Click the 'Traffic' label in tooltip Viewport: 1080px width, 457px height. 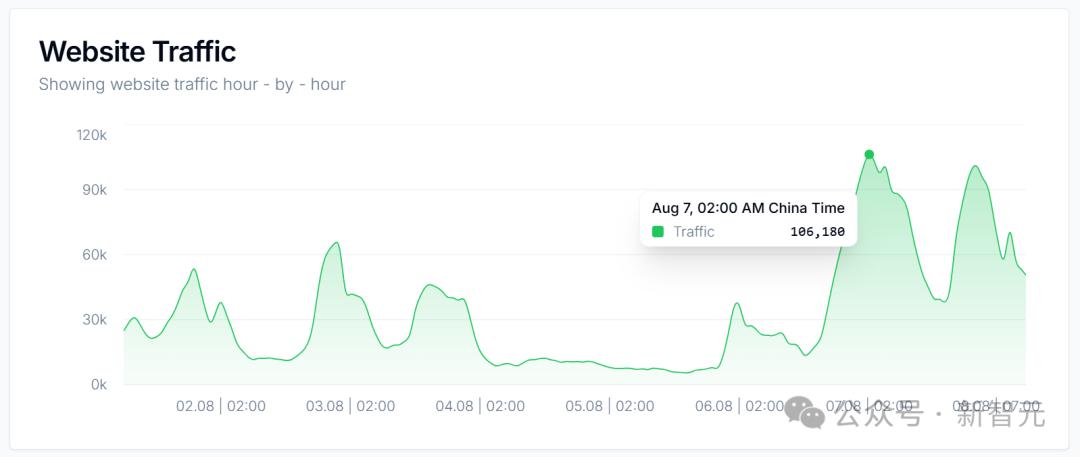click(x=694, y=232)
